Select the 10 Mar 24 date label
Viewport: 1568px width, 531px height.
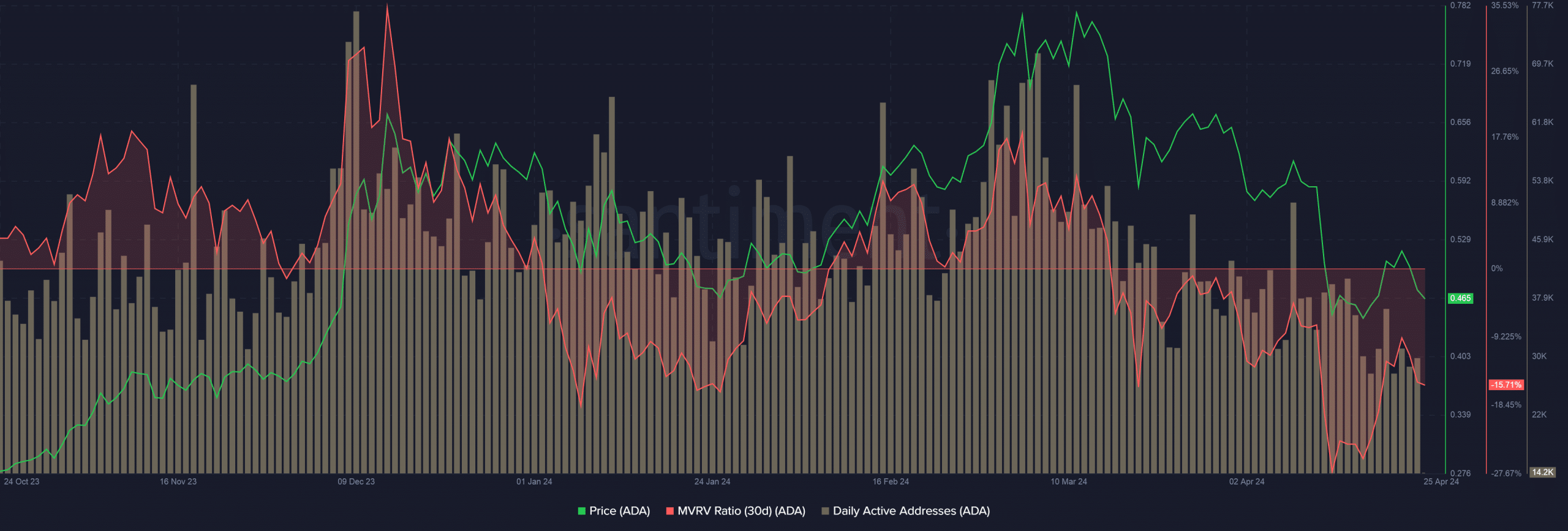(1069, 481)
